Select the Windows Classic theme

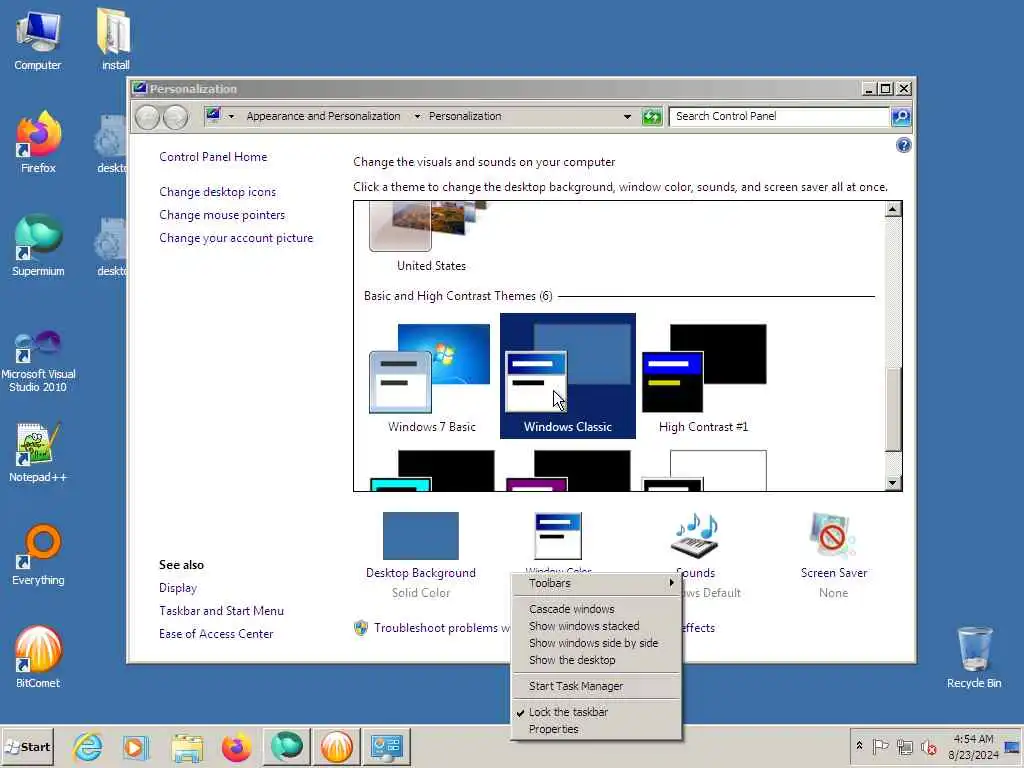(x=568, y=376)
